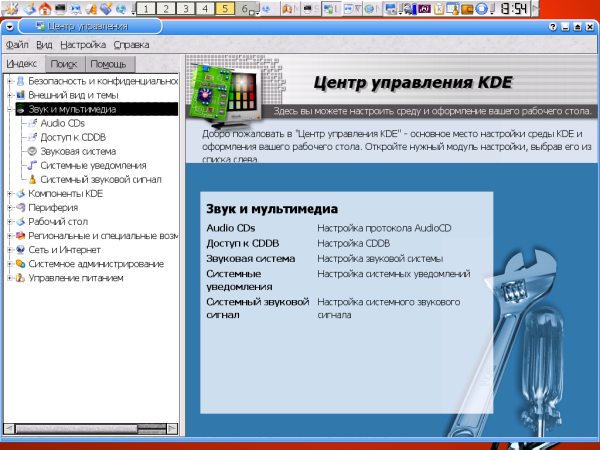This screenshot has height=450, width=600.
Task: Expand Региональные и специальные возможности node
Action: tap(10, 236)
